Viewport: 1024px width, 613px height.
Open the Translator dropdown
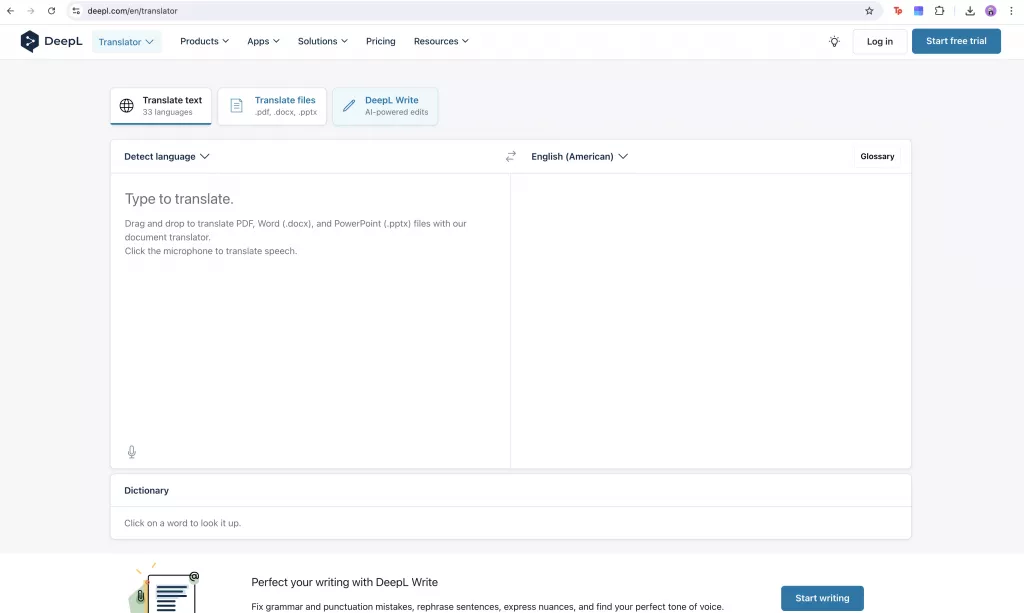[126, 42]
